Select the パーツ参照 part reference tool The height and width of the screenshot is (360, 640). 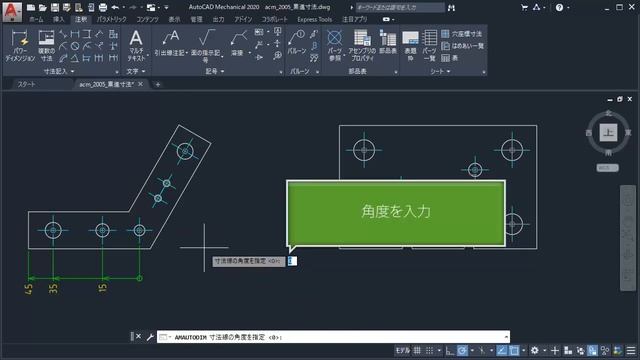[335, 46]
